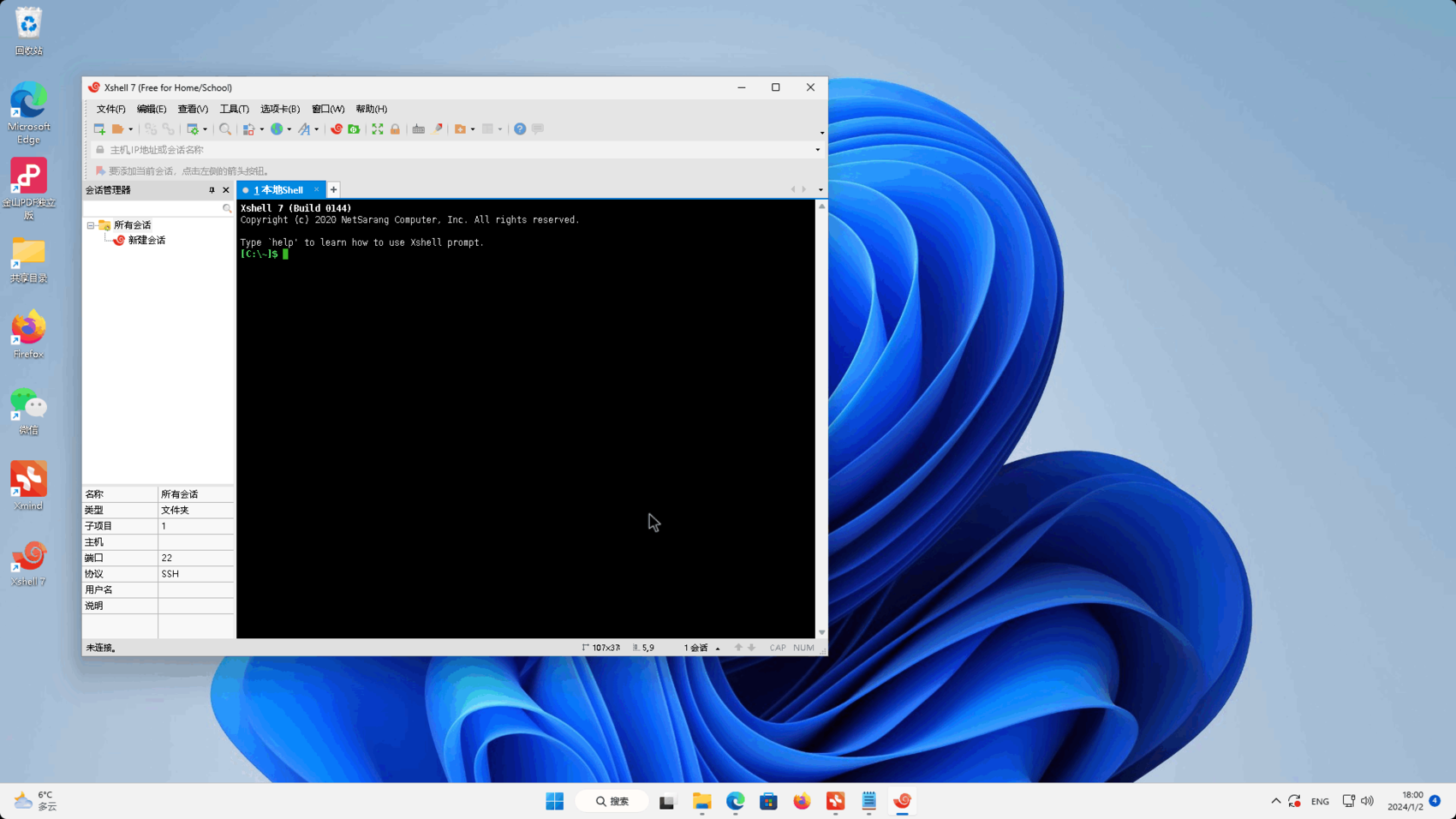Click the taskbar search box

(612, 801)
